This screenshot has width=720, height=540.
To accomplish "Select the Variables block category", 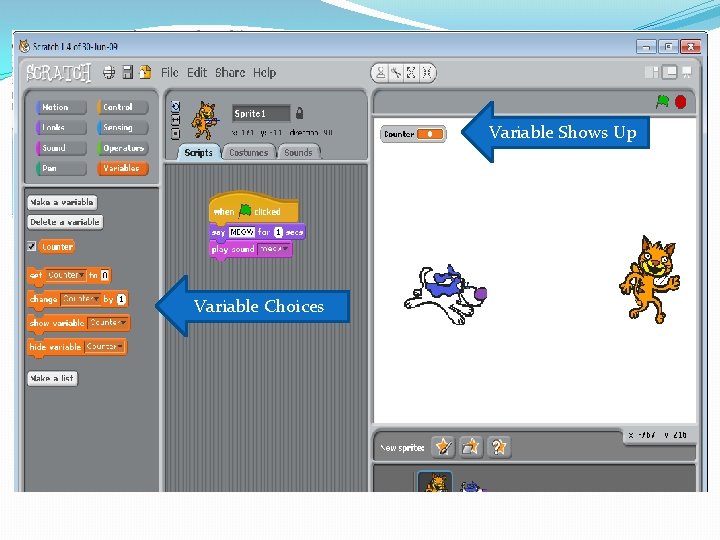I will [x=123, y=168].
